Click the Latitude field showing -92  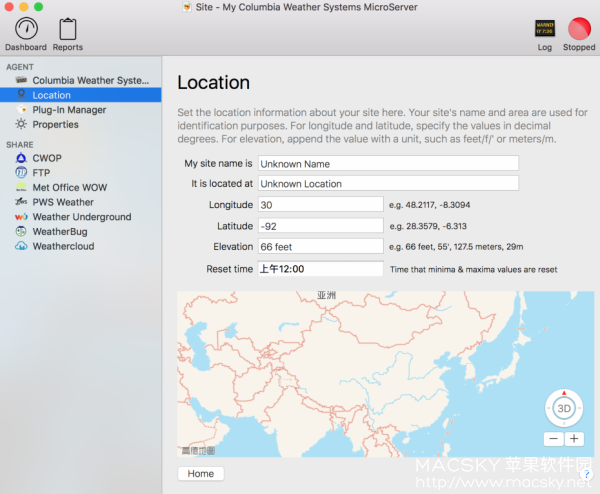click(x=321, y=226)
